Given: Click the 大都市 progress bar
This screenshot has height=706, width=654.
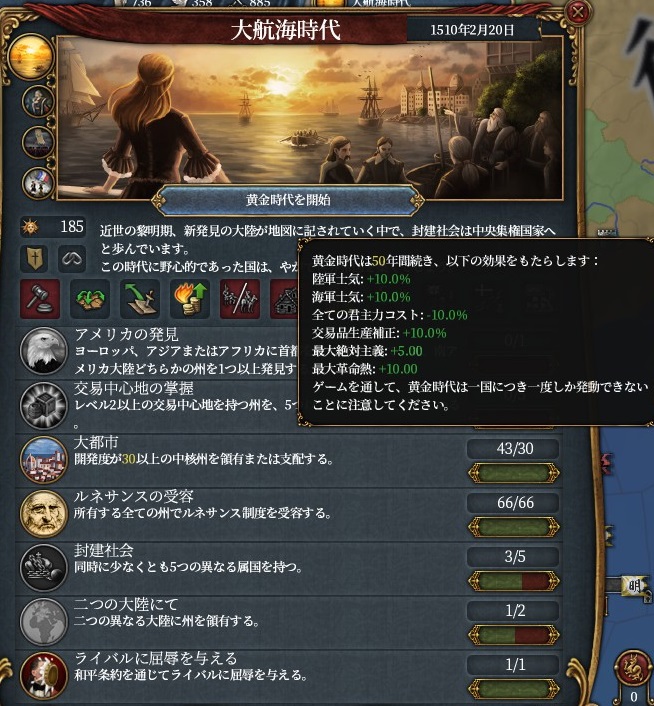Looking at the screenshot, I should click(514, 474).
